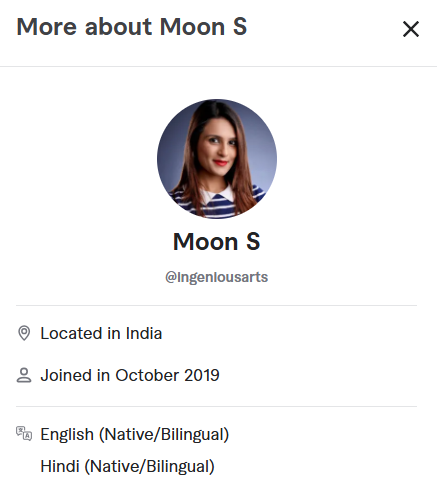Click the Hindi language entry

[x=127, y=466]
